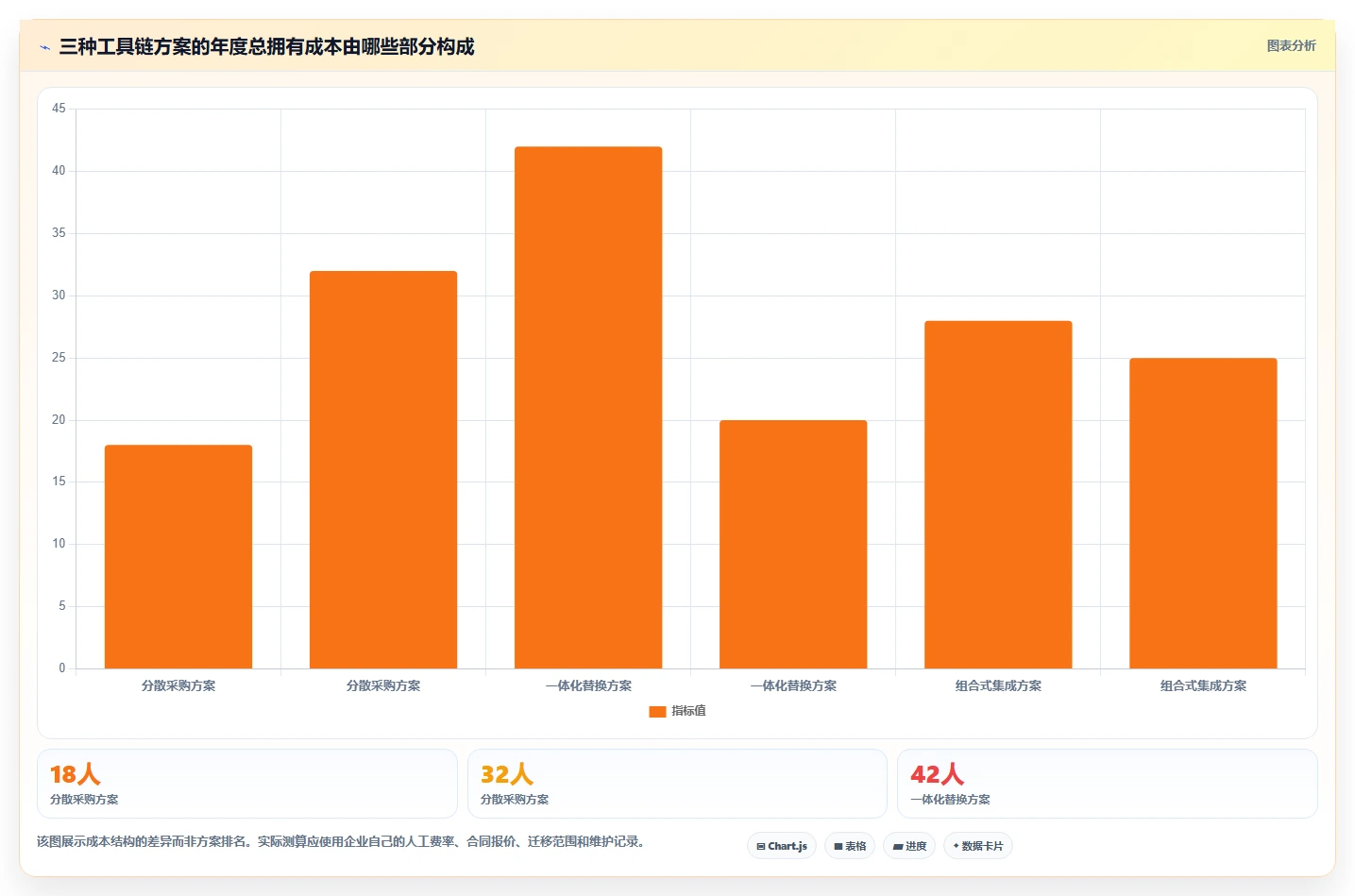Click the 图表分析 label in the header
1355x896 pixels.
pyautogui.click(x=1291, y=45)
